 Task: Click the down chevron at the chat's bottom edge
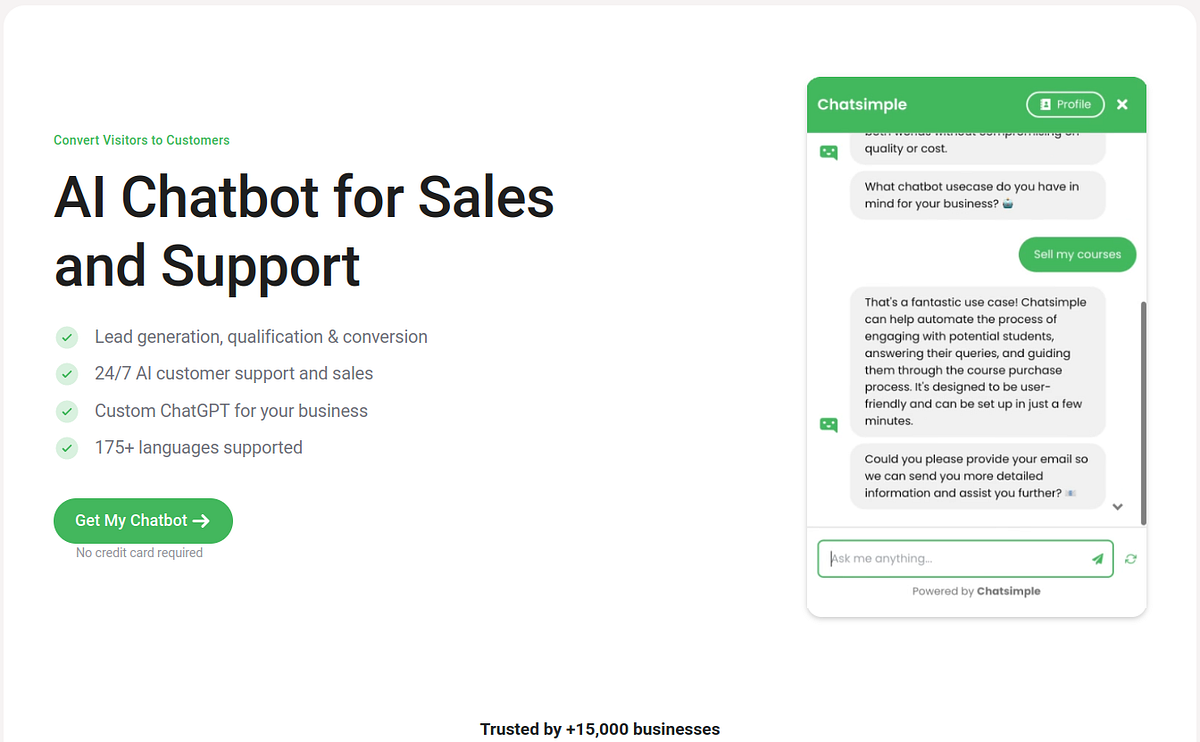click(1118, 506)
